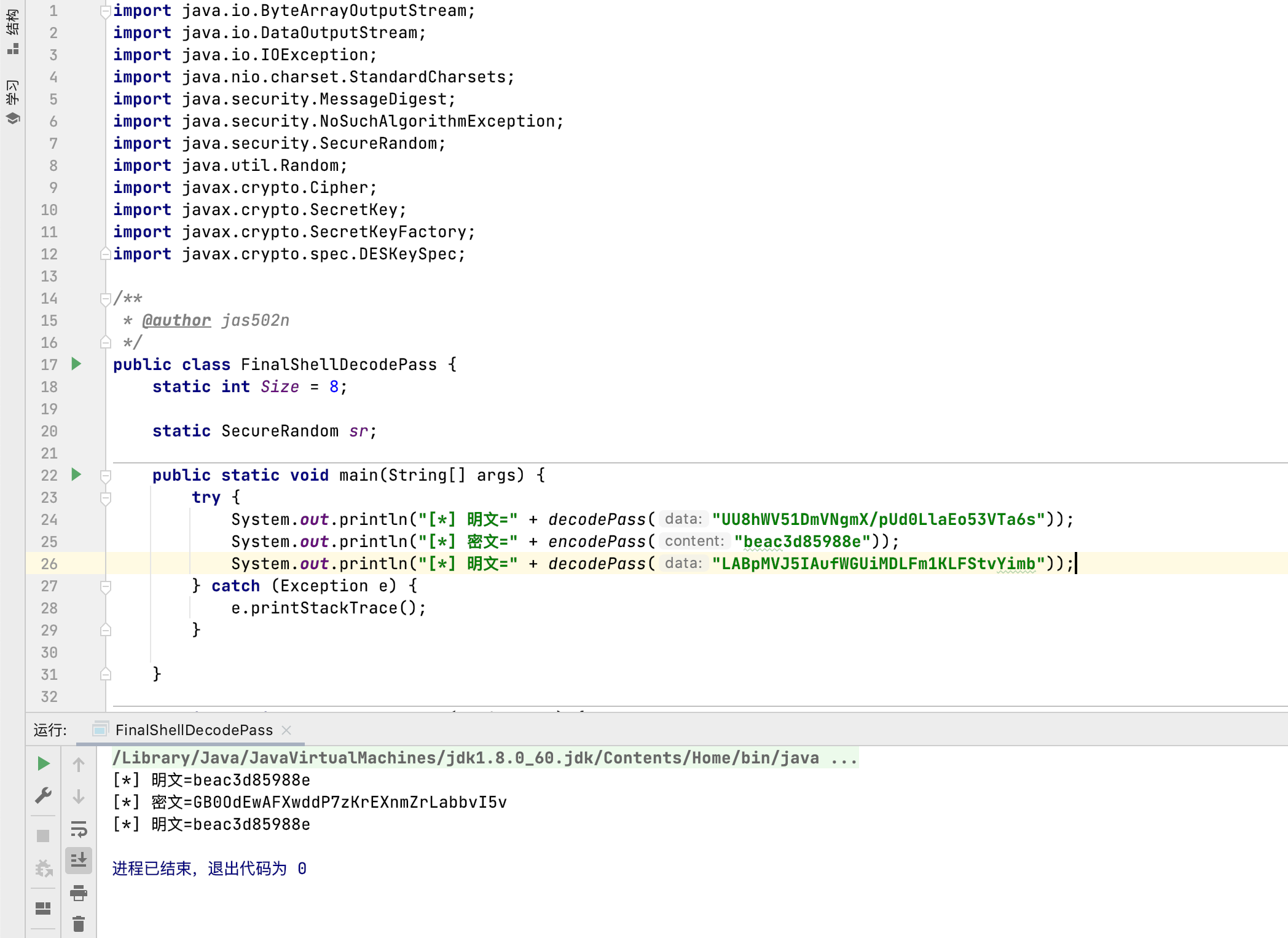The image size is (1288, 938).
Task: Run class from gutter arrow at line 17
Action: point(76,364)
